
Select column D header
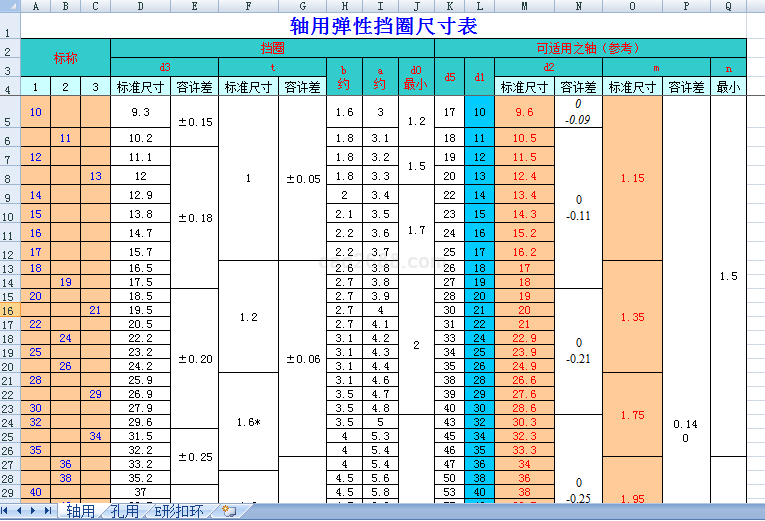pos(140,6)
